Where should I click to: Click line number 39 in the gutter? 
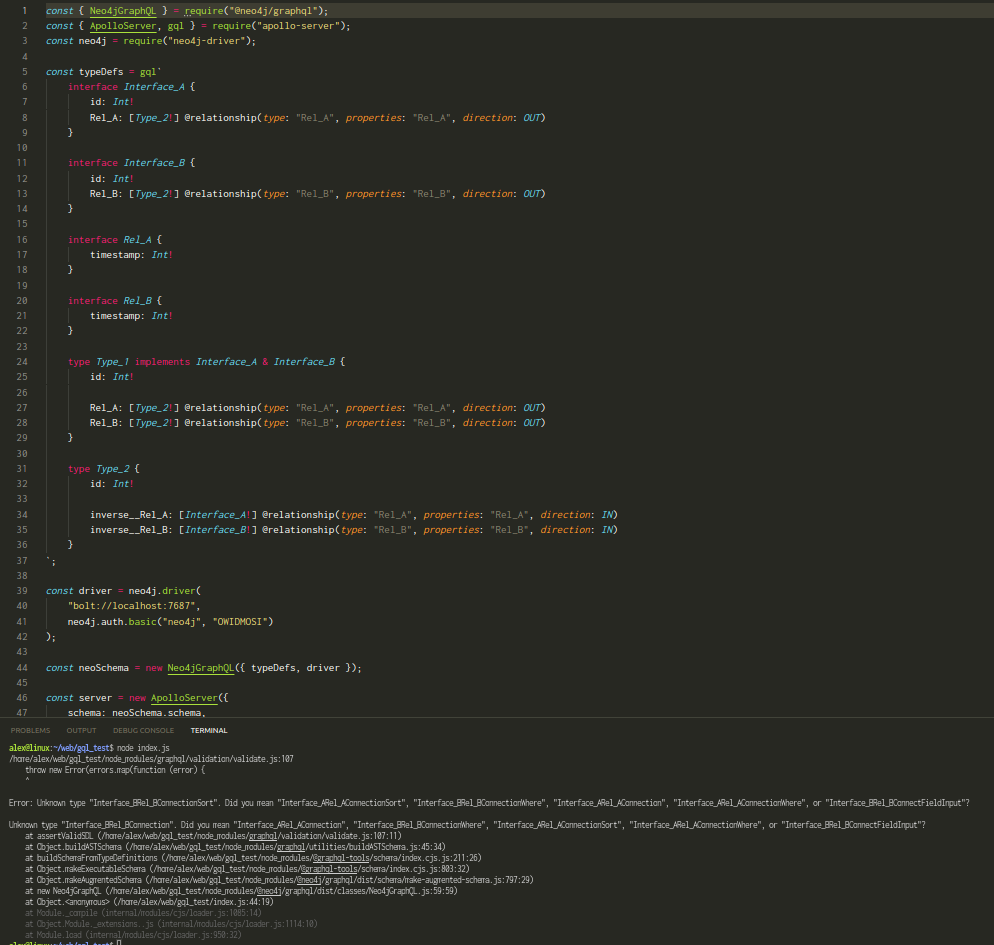coord(22,591)
